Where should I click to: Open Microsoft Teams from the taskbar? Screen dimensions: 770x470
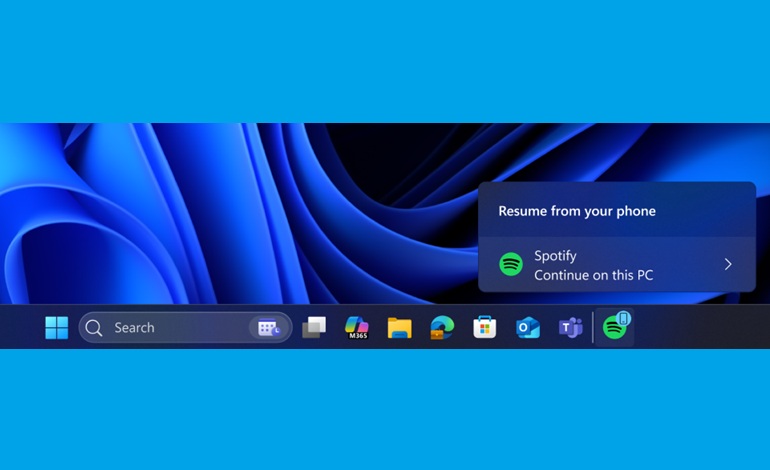click(x=571, y=328)
